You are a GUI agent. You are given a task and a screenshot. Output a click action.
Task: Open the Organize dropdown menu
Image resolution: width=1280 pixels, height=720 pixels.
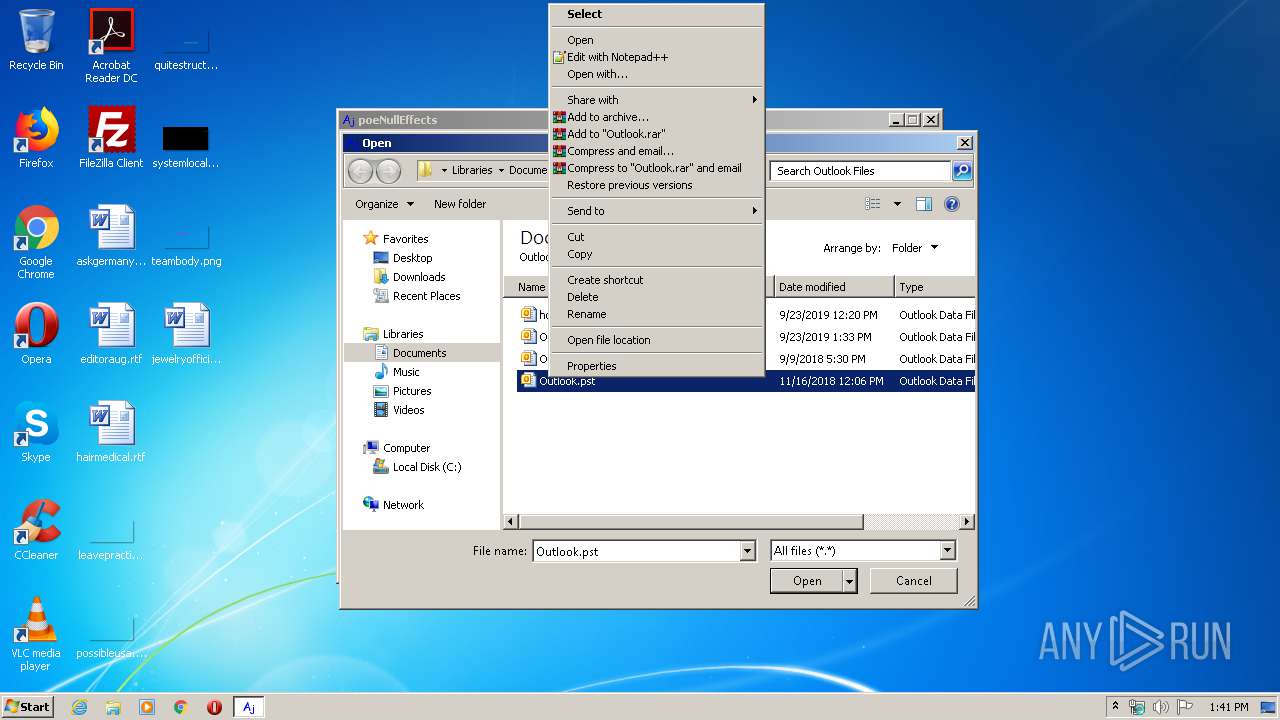tap(384, 204)
